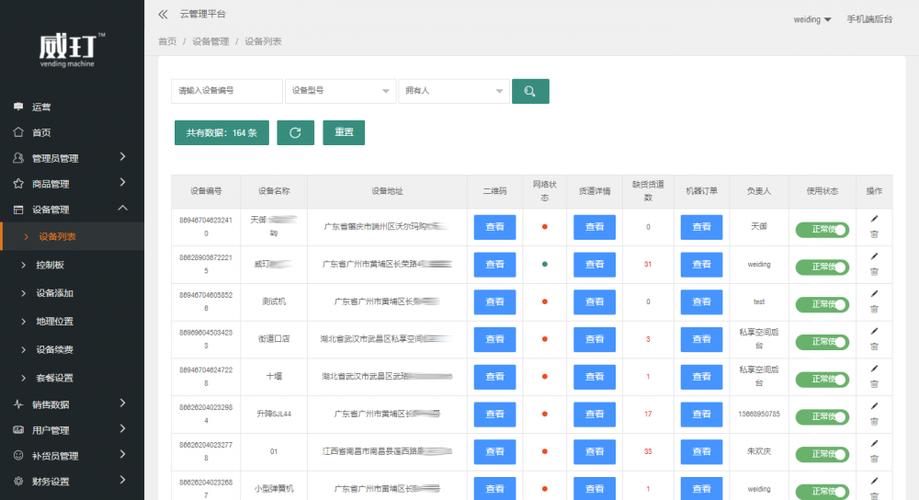Click 用户管理 icon in sidebar
This screenshot has height=500, width=919.
(x=18, y=430)
